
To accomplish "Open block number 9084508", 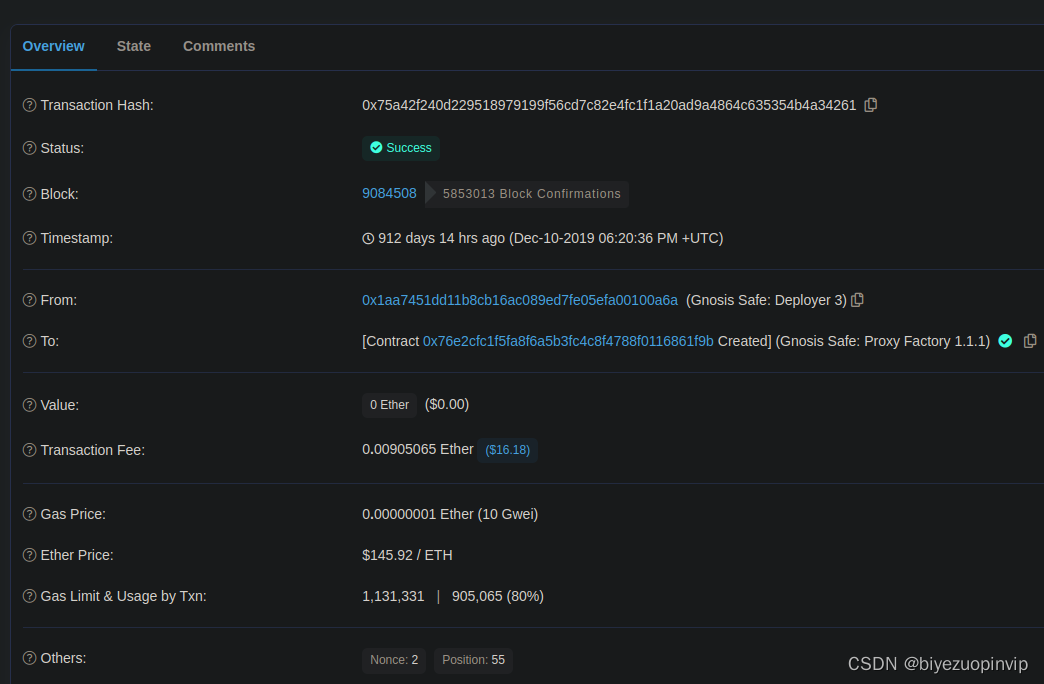I will [389, 193].
